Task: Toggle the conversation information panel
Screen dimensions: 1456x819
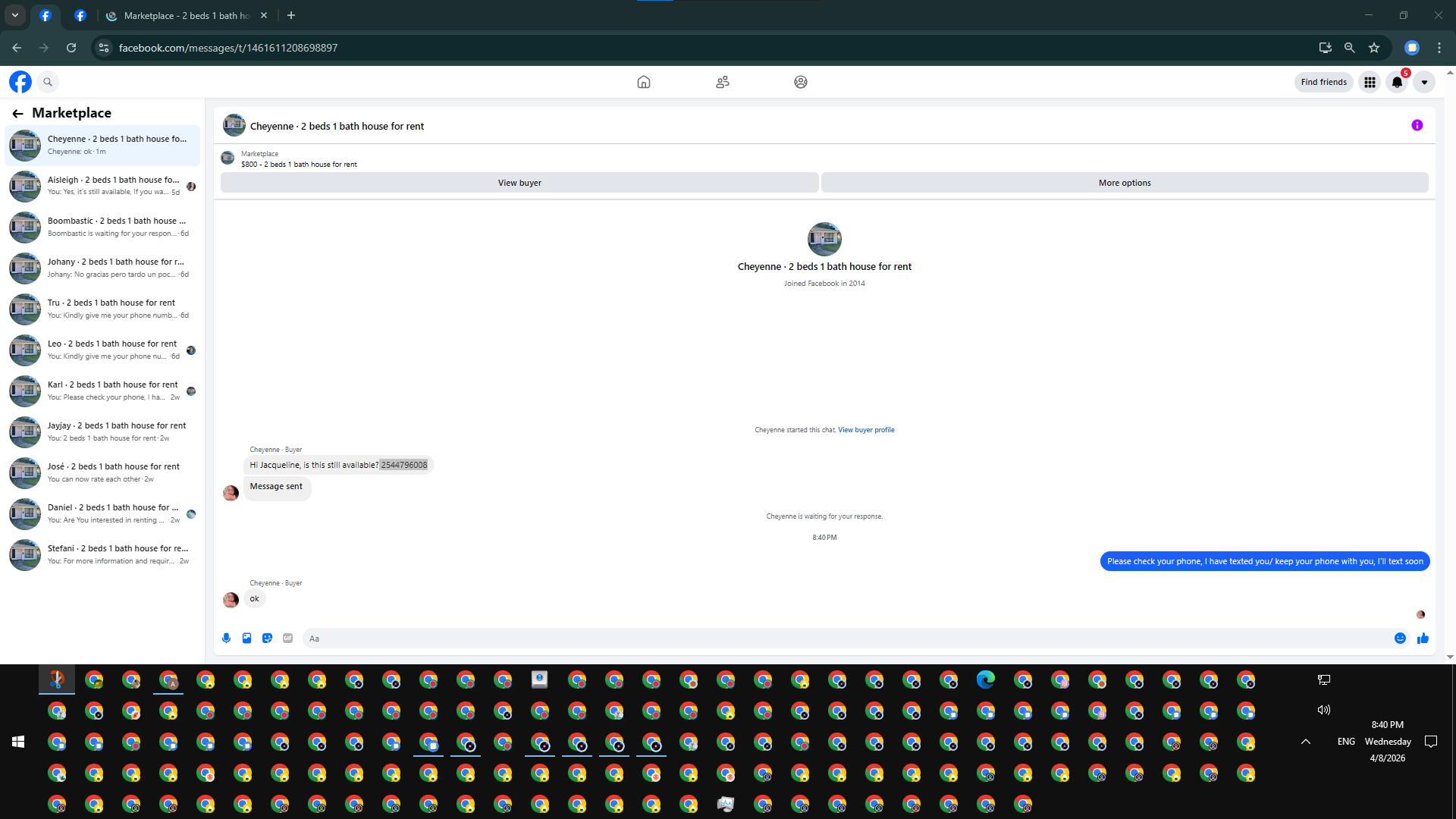Action: point(1417,126)
